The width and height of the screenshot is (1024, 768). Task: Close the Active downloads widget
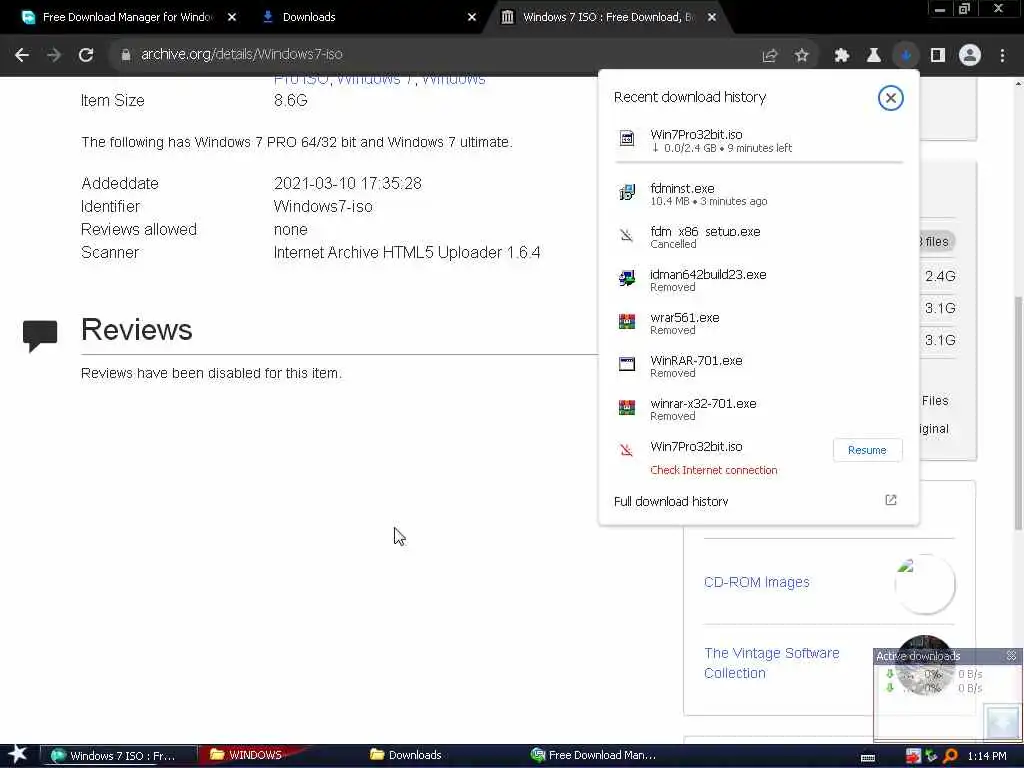click(x=1012, y=655)
